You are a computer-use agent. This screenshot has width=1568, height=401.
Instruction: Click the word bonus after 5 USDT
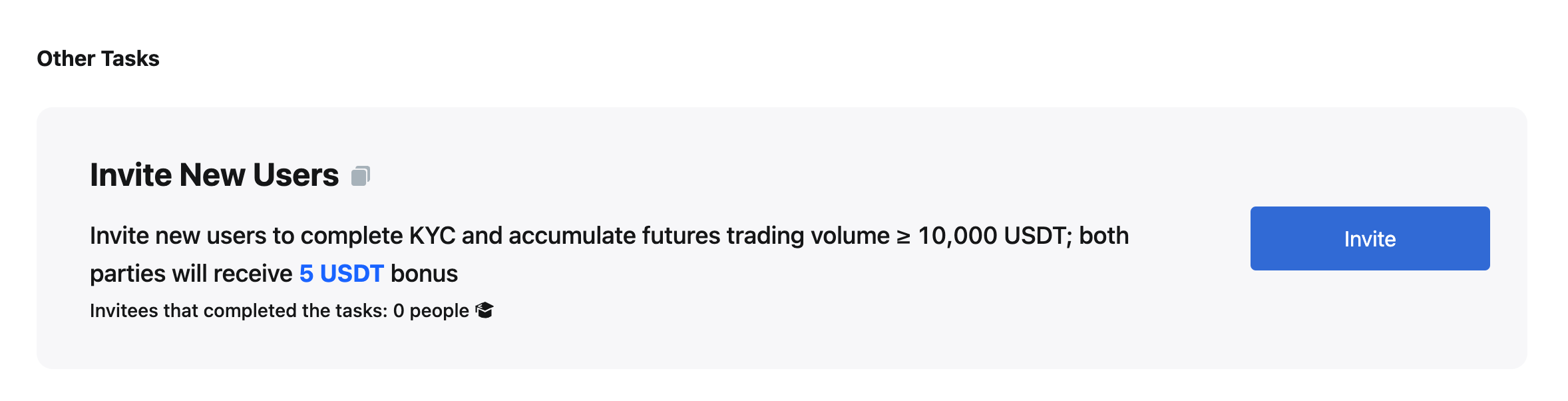424,273
